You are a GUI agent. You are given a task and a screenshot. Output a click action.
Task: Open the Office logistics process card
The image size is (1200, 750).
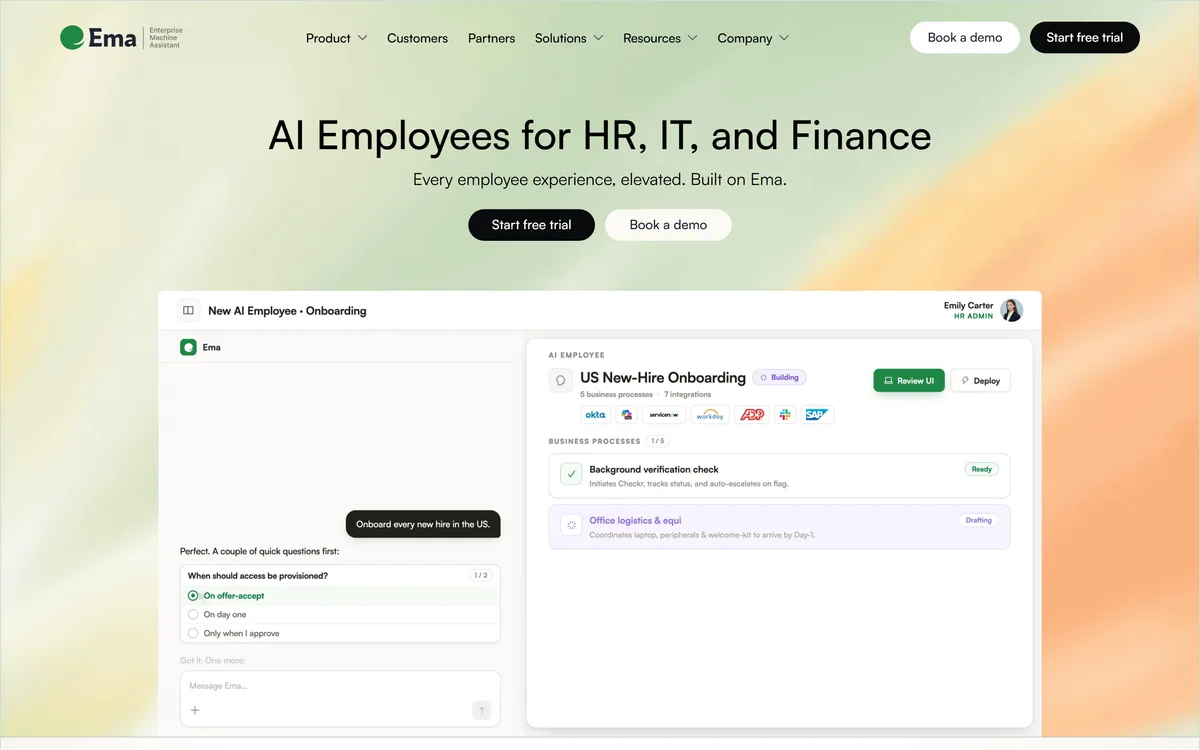[780, 526]
